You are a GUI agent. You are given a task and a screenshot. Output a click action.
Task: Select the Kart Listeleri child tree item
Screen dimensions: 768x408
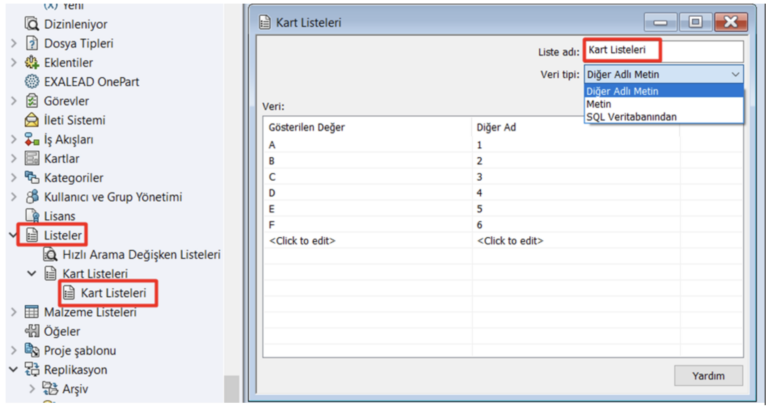coord(112,293)
